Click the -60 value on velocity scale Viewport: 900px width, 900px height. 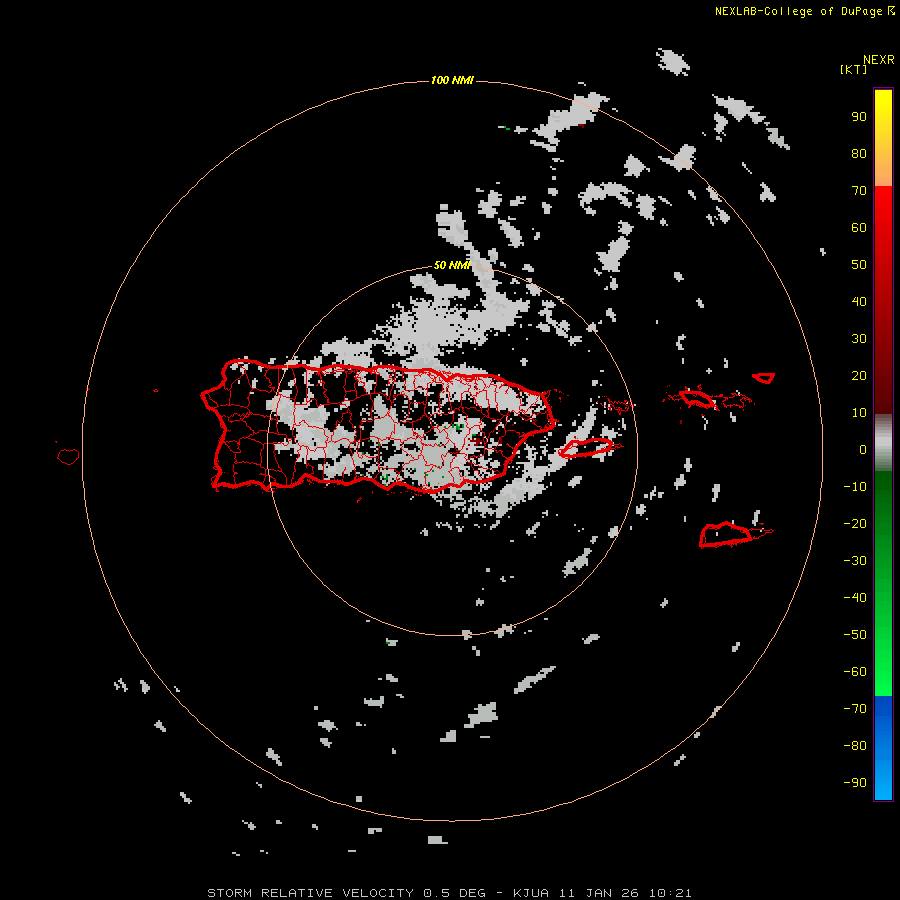(x=855, y=672)
